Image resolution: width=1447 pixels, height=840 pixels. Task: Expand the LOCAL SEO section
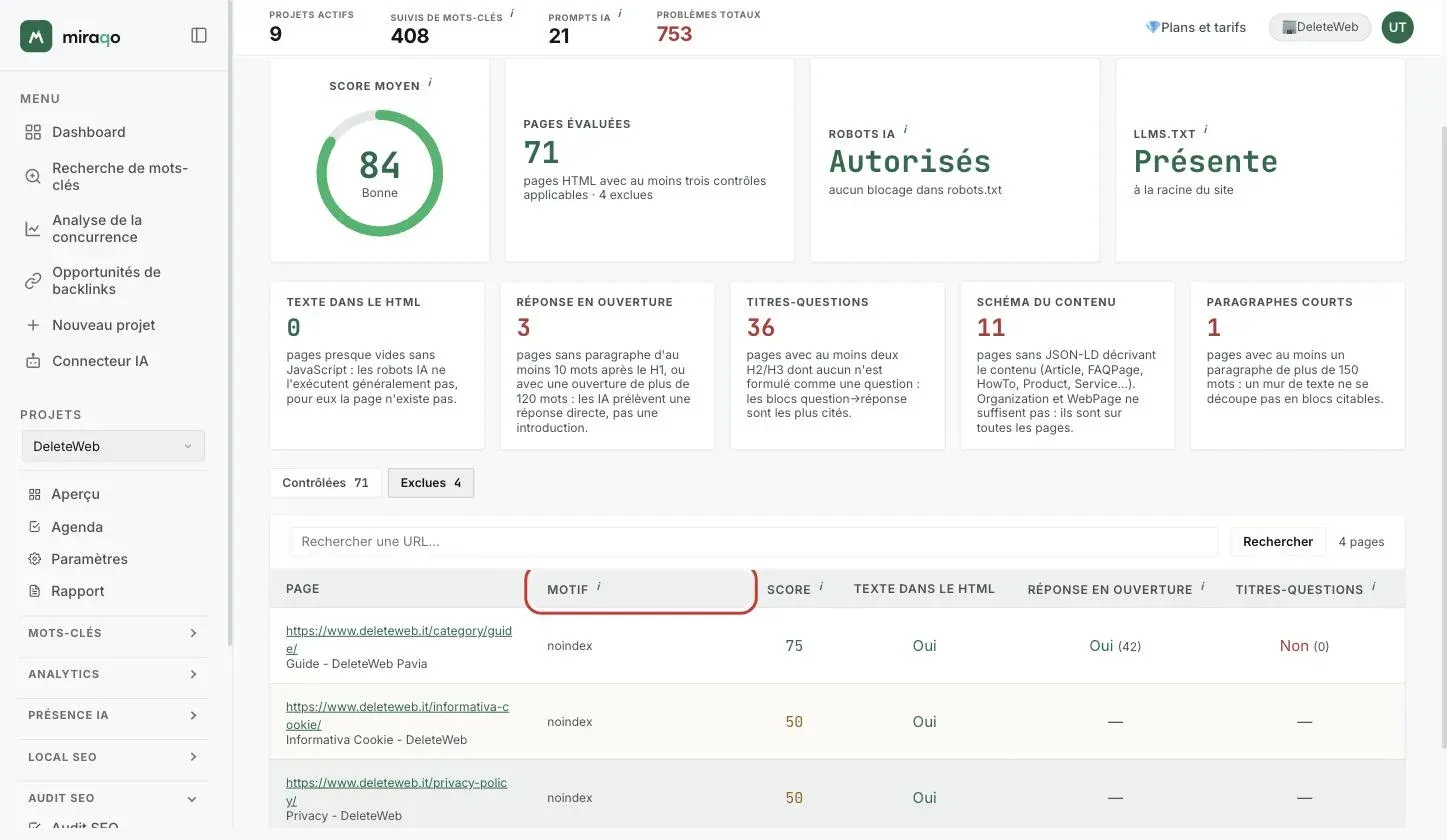(x=113, y=757)
